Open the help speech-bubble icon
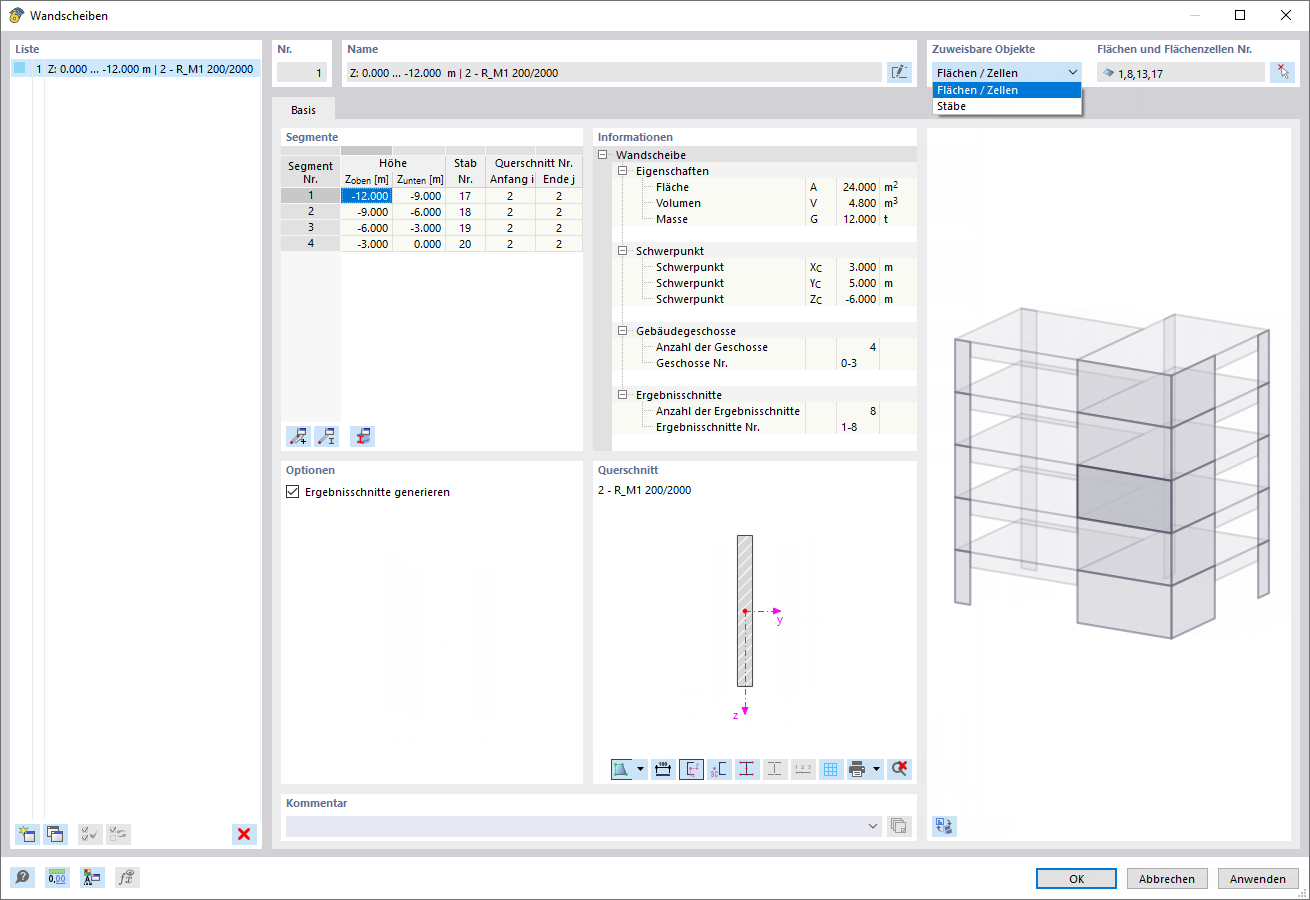Screen dimensions: 1310x900 [x=22, y=878]
